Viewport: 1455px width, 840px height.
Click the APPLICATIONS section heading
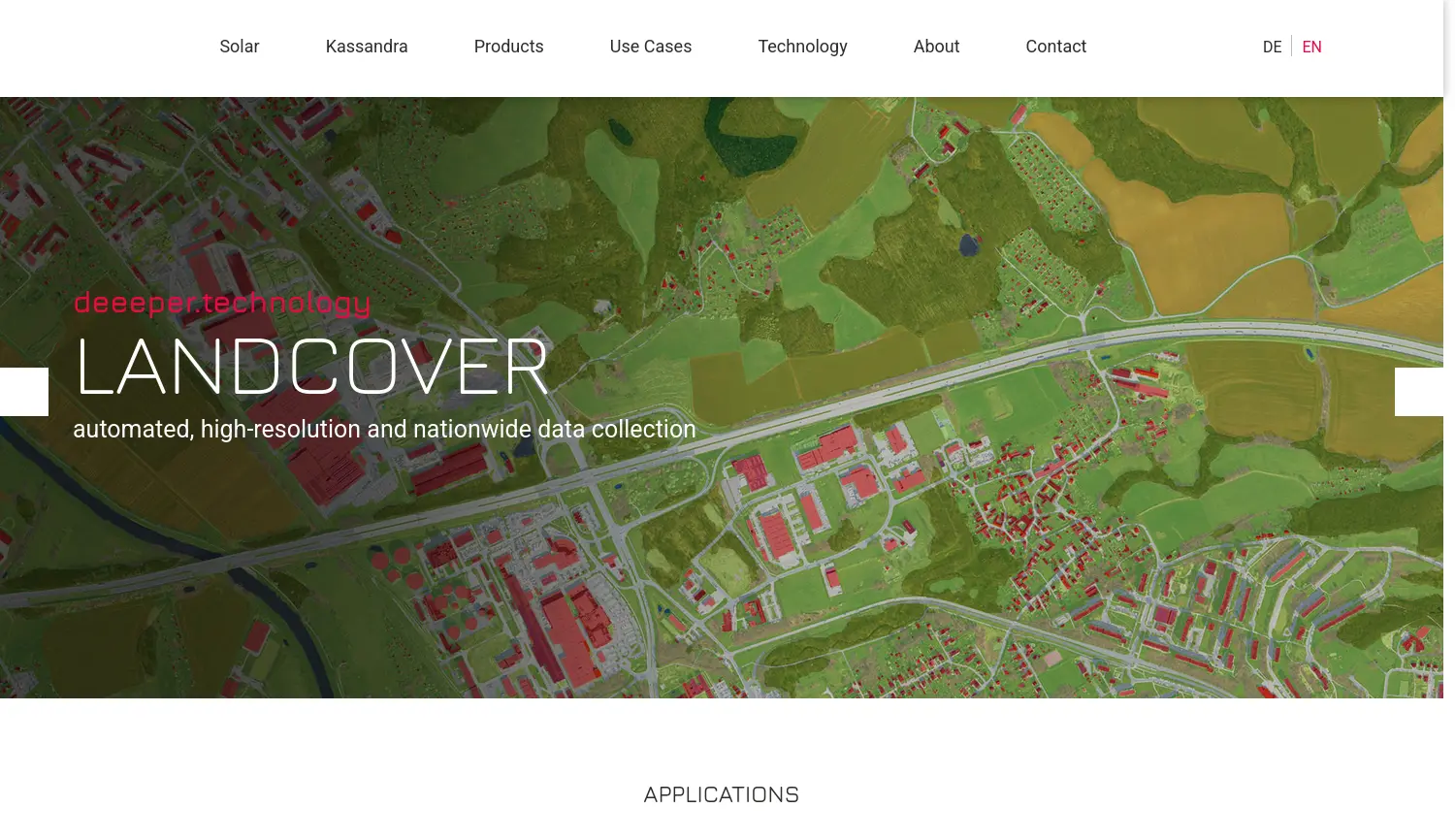(x=721, y=794)
